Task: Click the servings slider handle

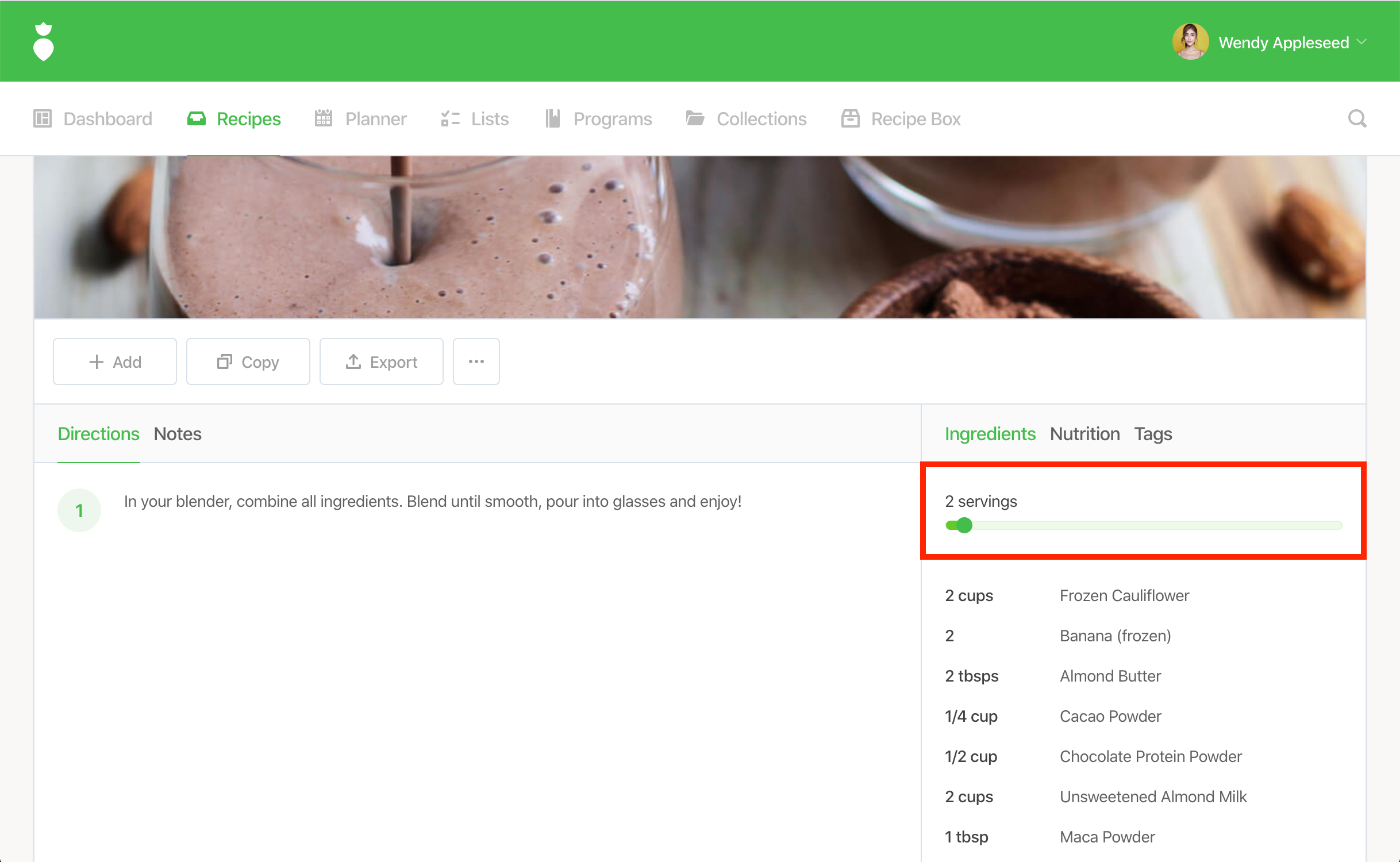Action: pos(964,525)
